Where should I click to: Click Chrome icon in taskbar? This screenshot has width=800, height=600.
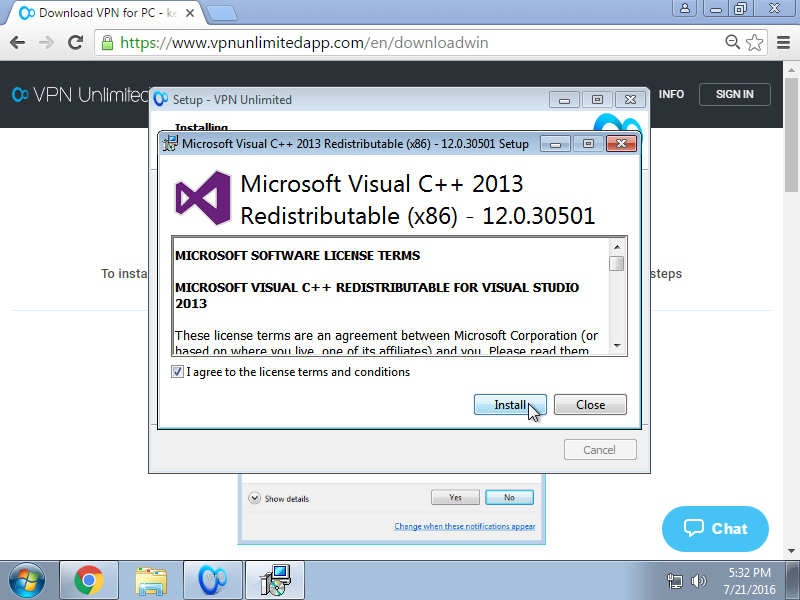[89, 580]
